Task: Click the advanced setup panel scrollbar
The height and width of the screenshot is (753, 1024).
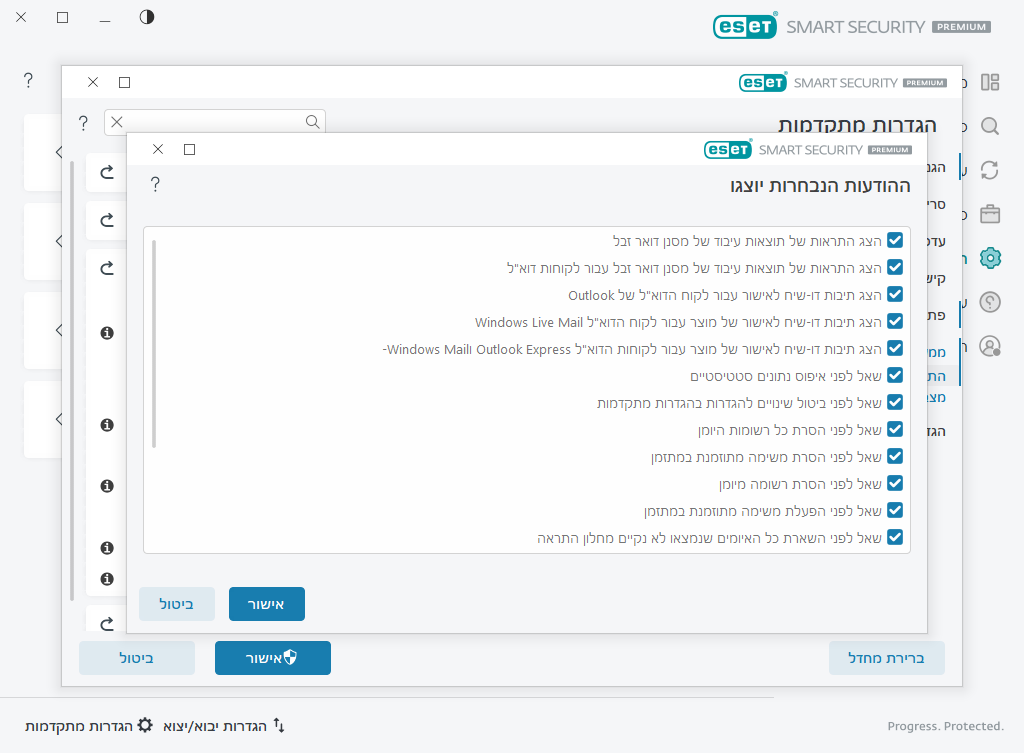Action: click(72, 381)
